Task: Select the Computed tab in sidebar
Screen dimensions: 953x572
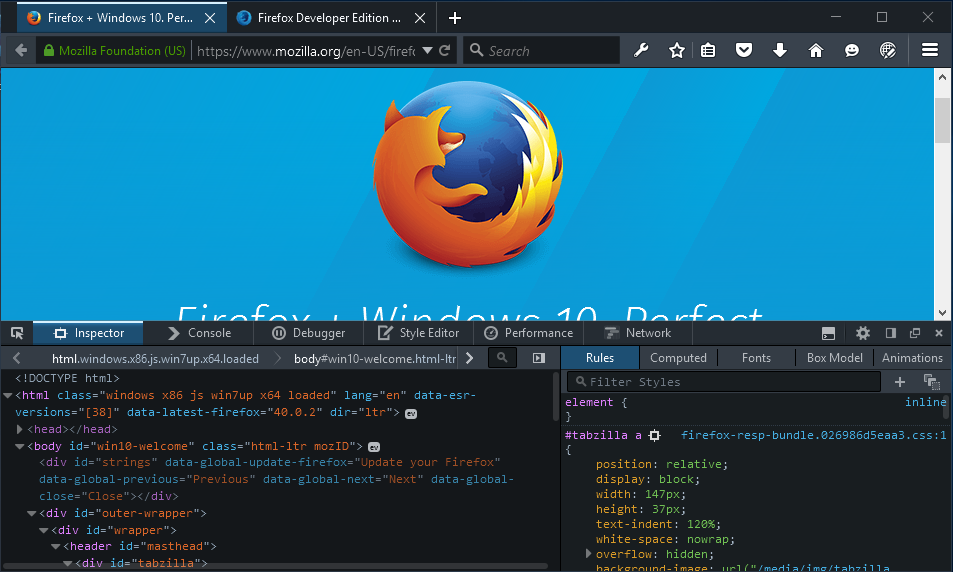Action: [678, 358]
